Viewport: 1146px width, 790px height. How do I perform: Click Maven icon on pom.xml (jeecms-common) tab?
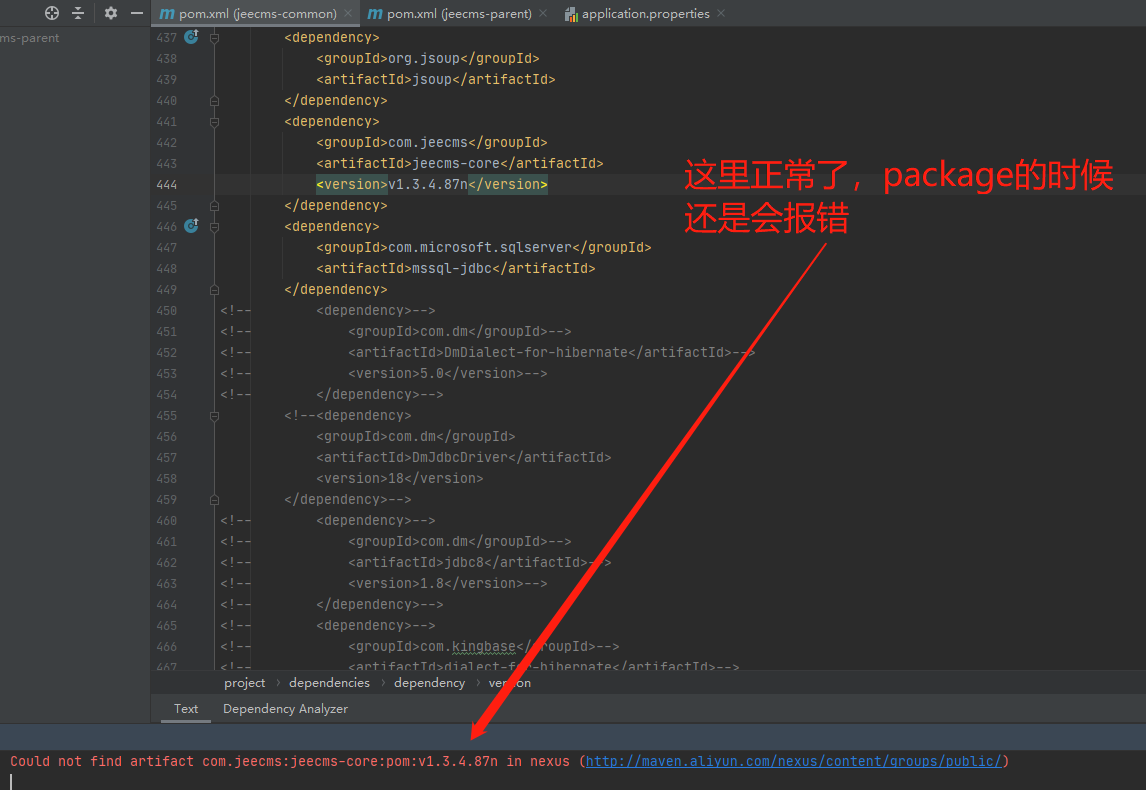(x=167, y=13)
